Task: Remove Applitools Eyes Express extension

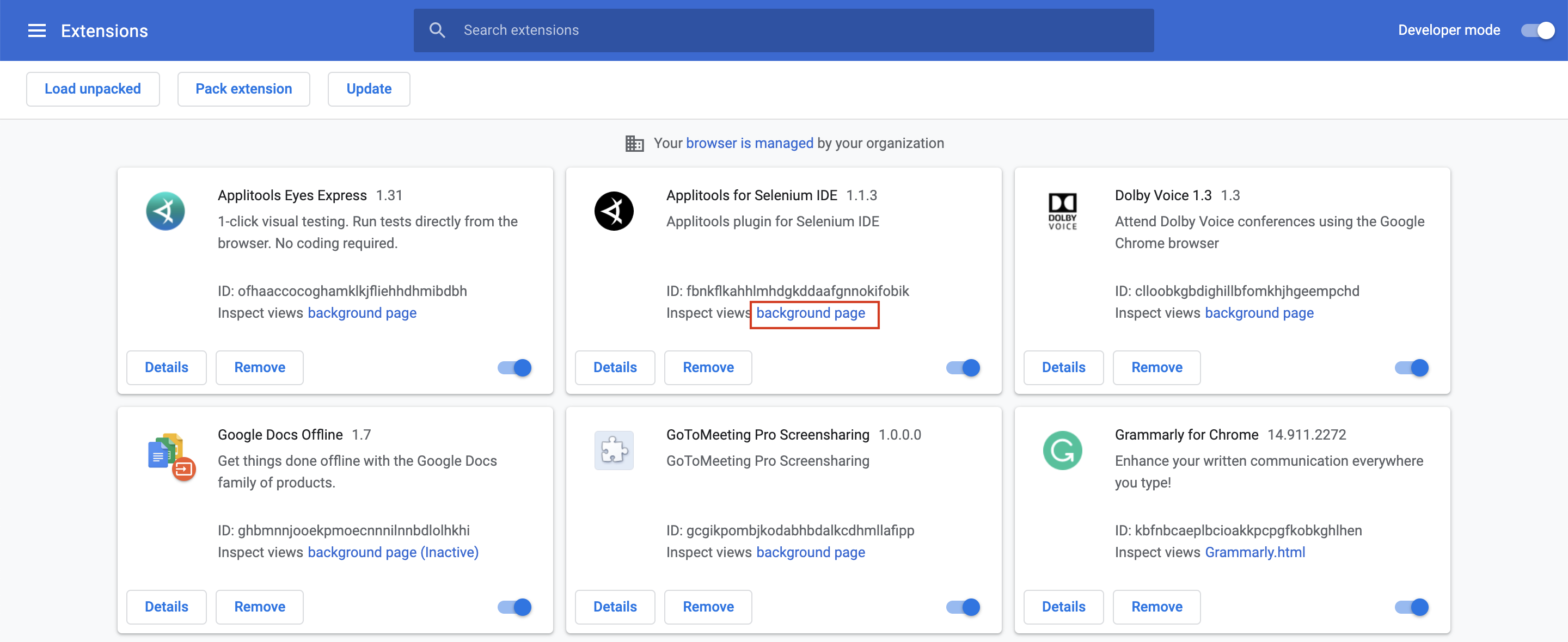Action: tap(259, 368)
